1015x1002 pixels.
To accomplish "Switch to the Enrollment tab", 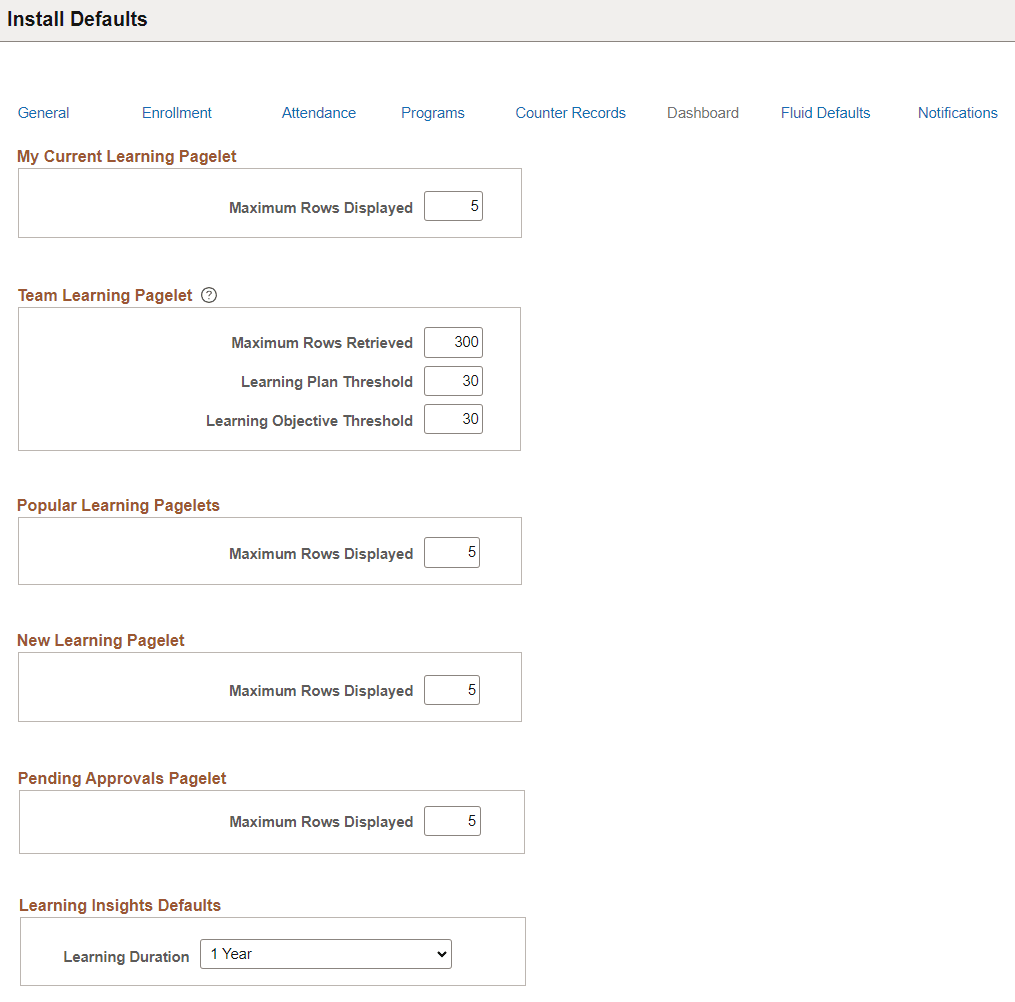I will (176, 113).
